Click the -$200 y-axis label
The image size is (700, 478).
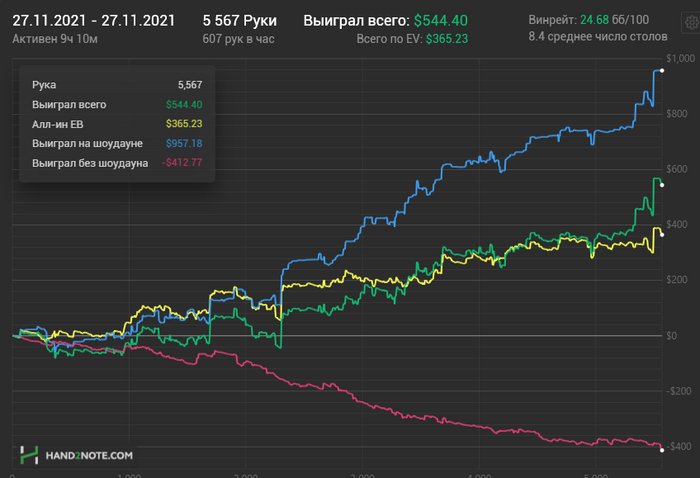tap(679, 391)
